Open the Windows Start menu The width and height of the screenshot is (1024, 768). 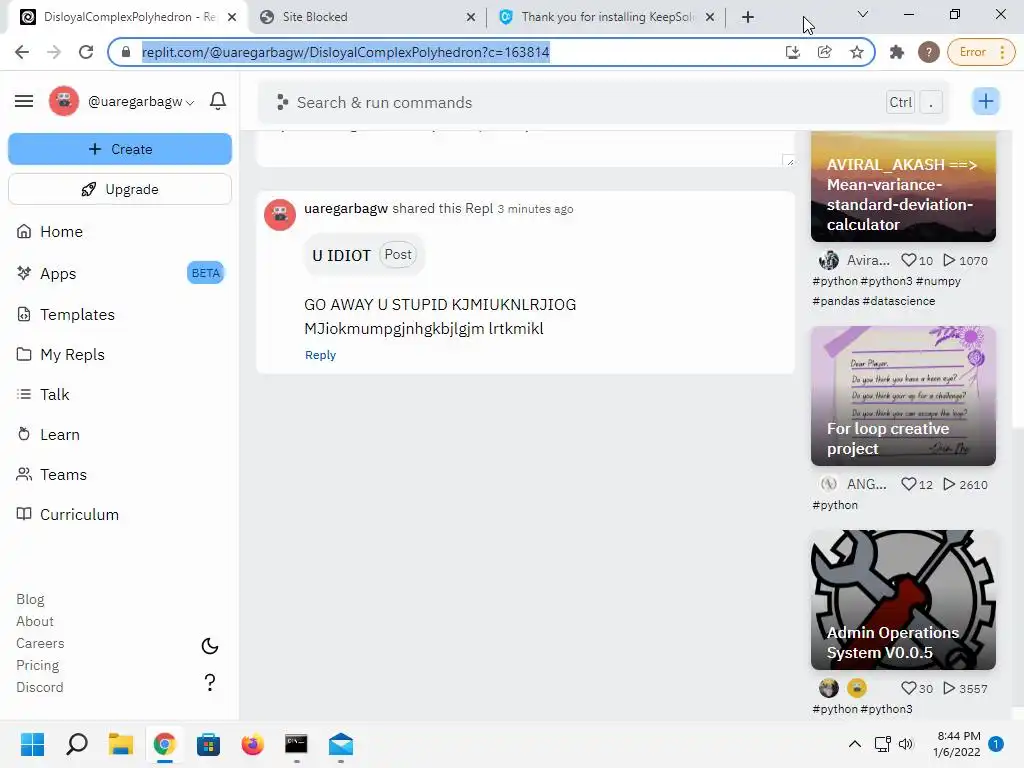(32, 744)
